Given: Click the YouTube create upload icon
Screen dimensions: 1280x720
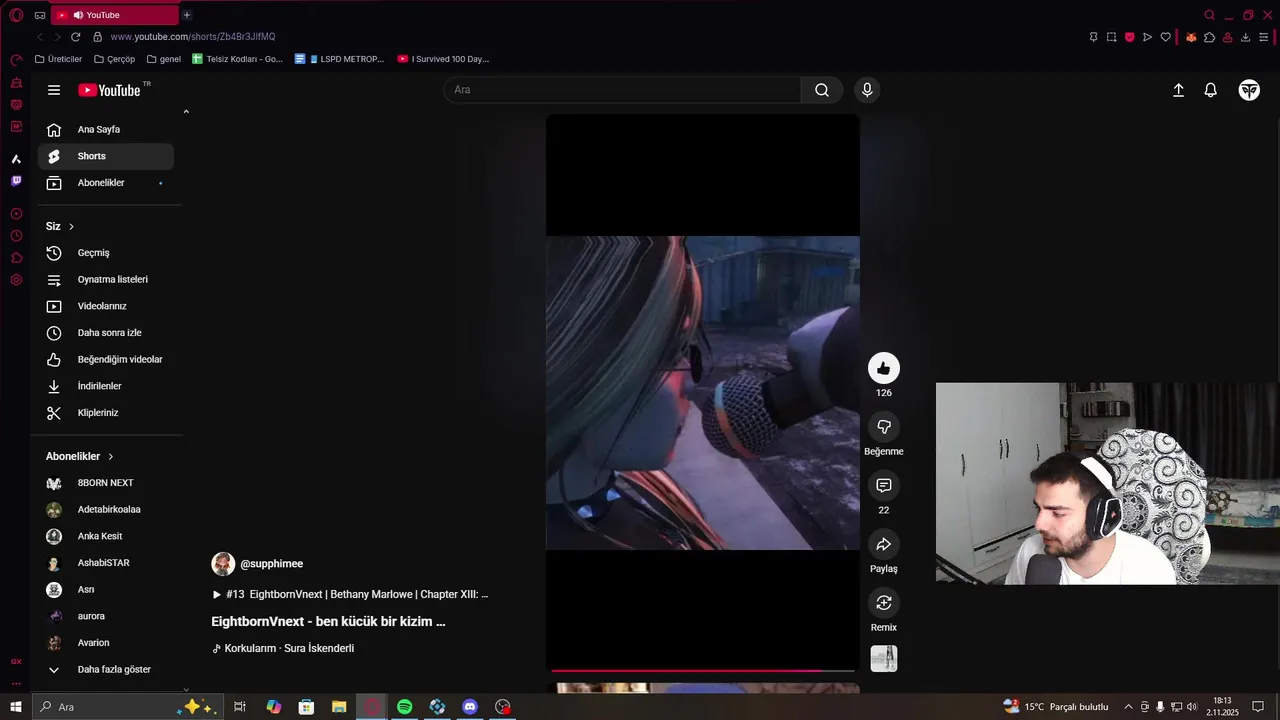Looking at the screenshot, I should point(1178,90).
